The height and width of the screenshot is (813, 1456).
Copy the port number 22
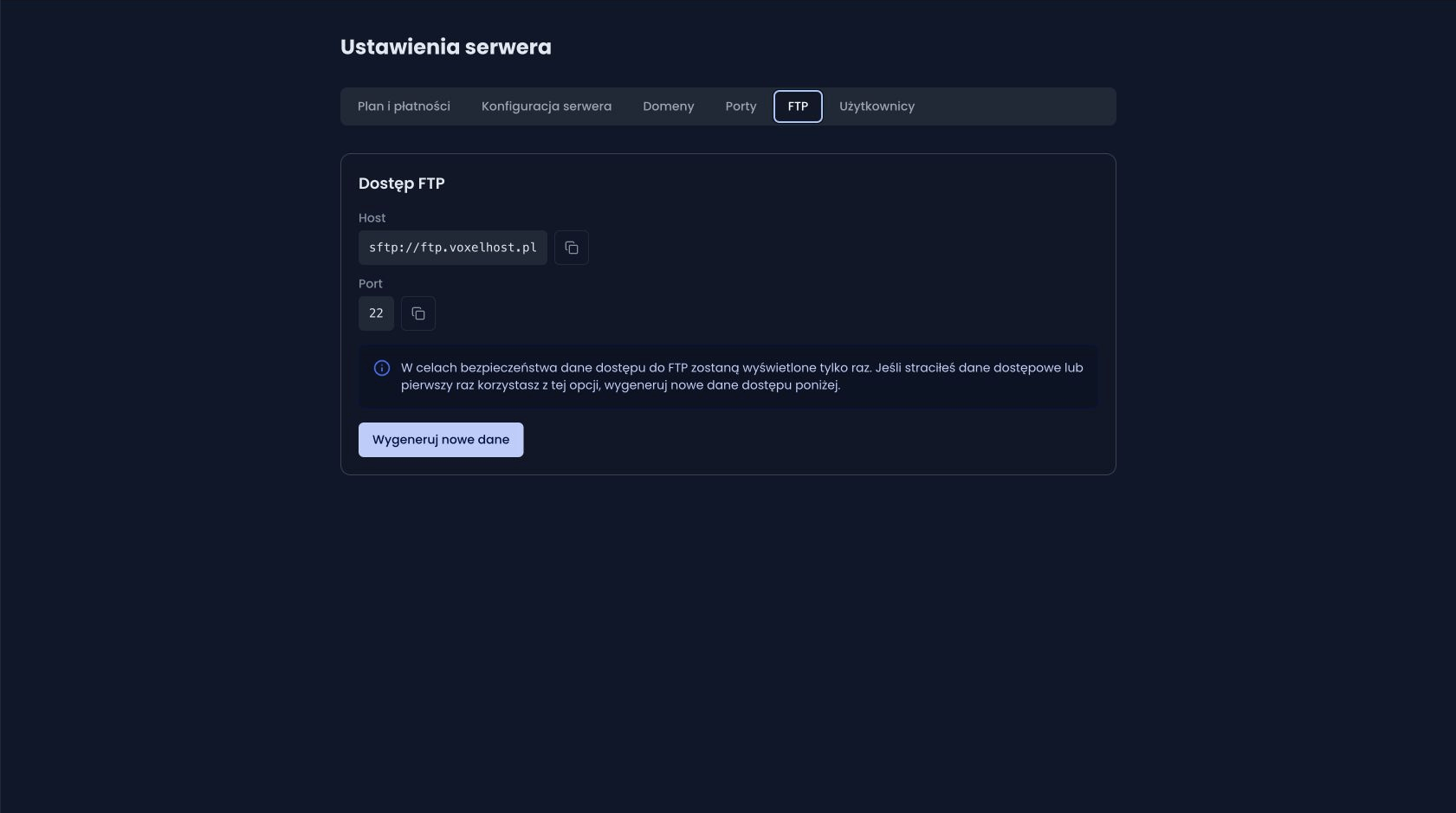coord(417,313)
